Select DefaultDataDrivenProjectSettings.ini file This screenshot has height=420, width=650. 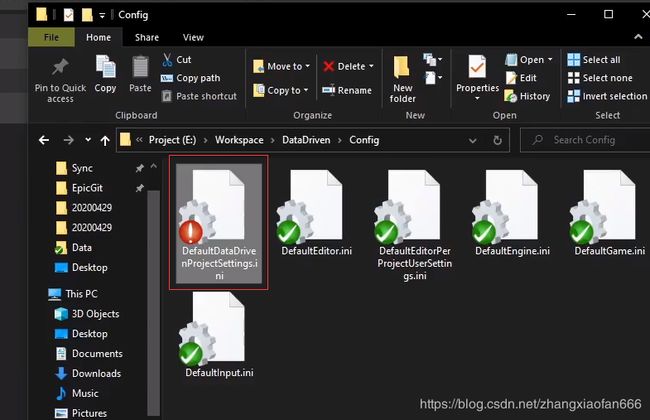click(219, 223)
